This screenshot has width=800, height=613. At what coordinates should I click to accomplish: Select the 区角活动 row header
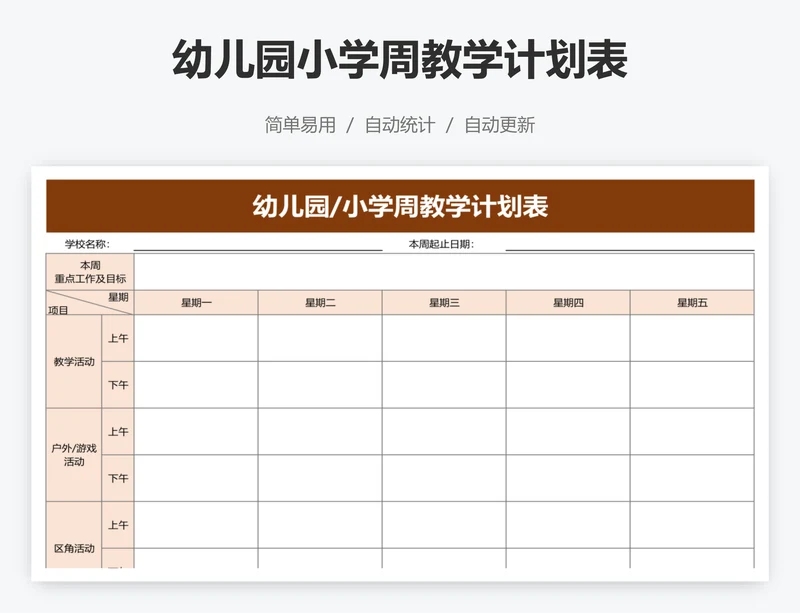74,535
